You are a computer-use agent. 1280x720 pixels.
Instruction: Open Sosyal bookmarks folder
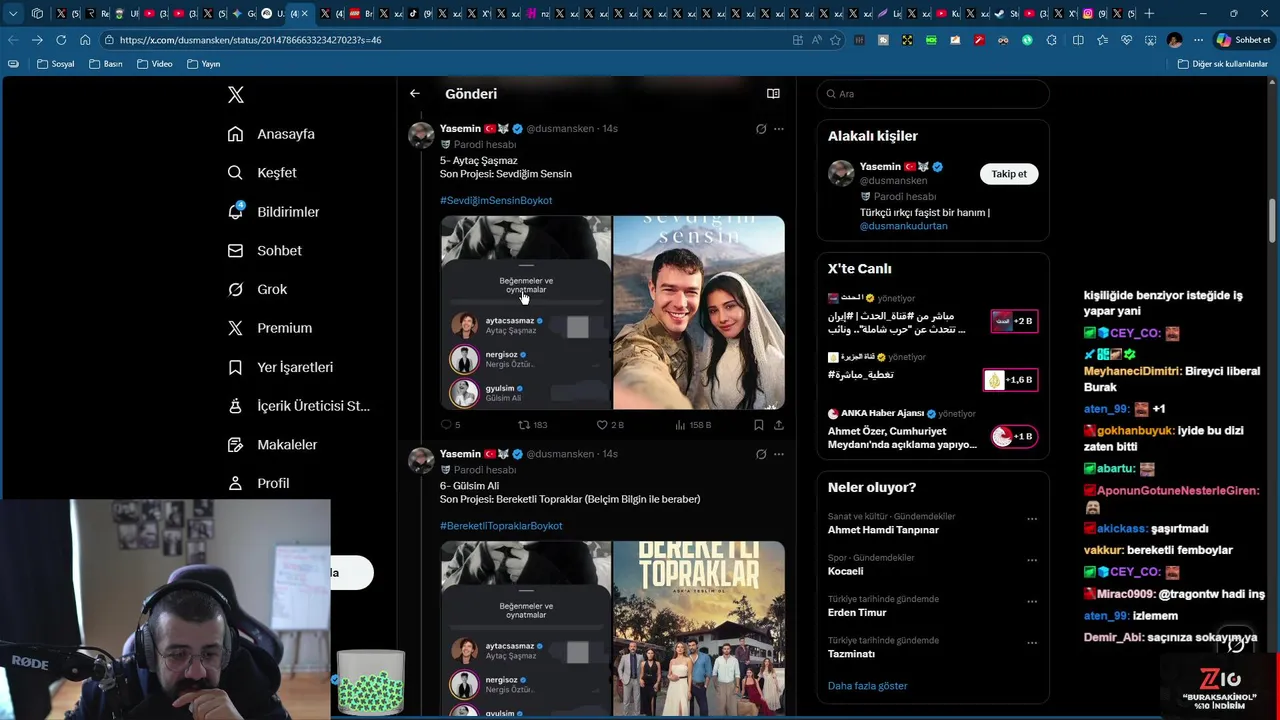[56, 64]
